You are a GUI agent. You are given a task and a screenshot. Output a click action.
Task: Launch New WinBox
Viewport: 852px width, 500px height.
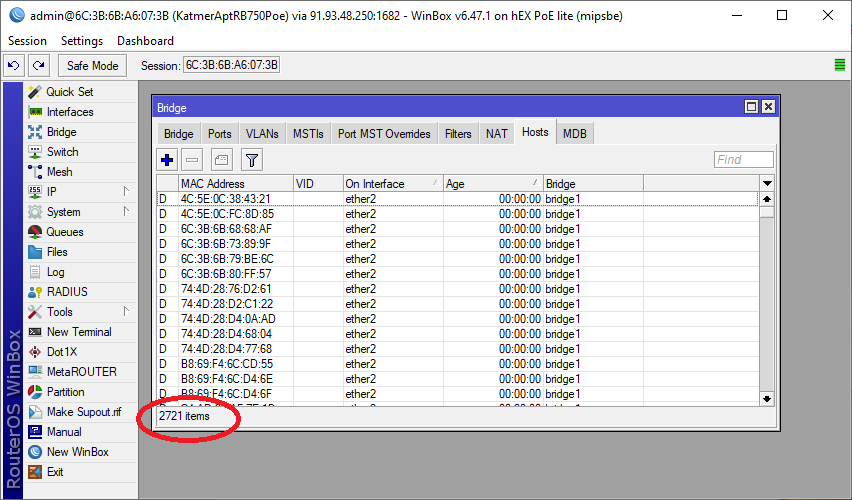coord(80,452)
